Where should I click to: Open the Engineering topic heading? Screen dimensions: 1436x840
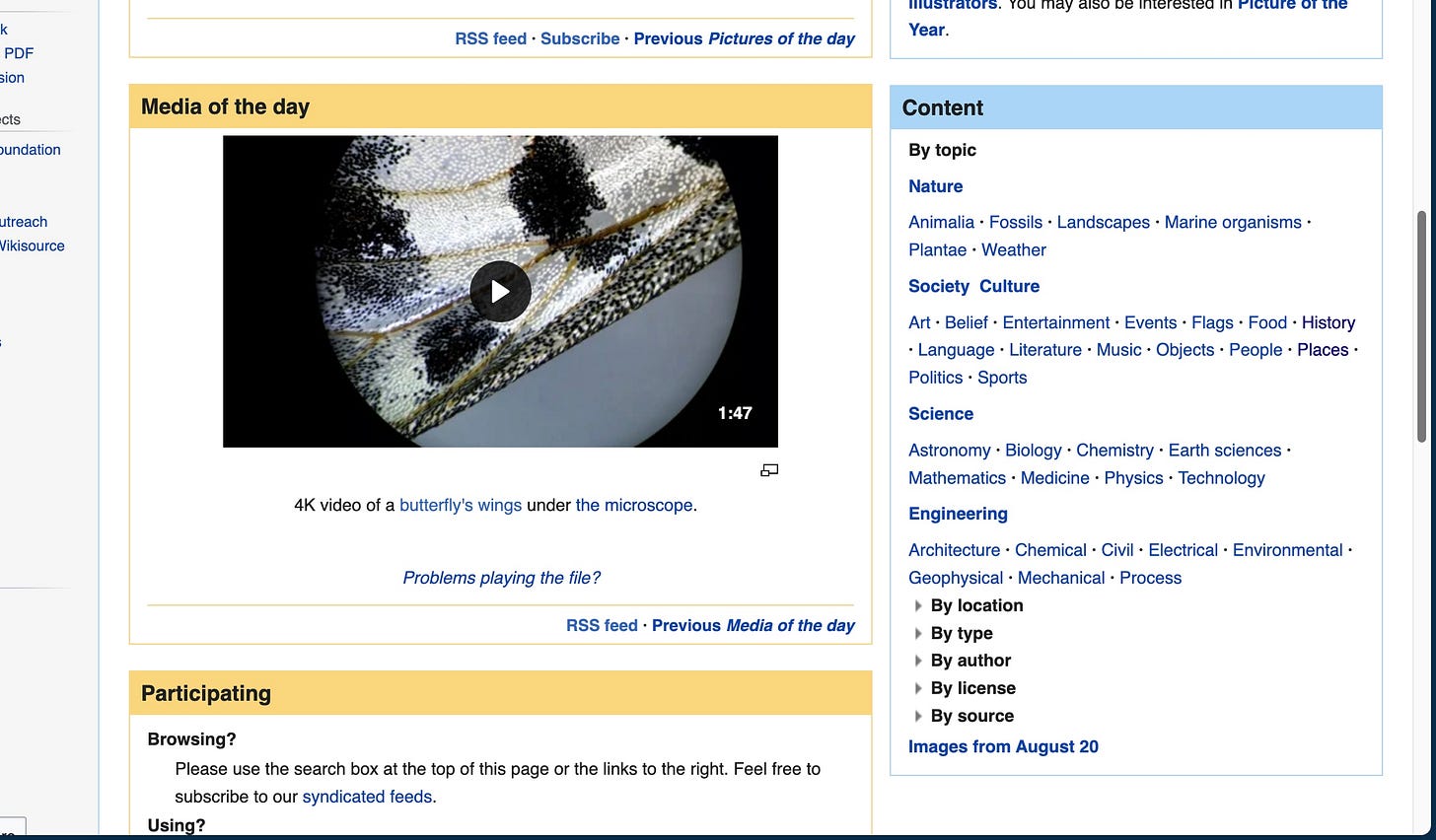click(x=958, y=514)
